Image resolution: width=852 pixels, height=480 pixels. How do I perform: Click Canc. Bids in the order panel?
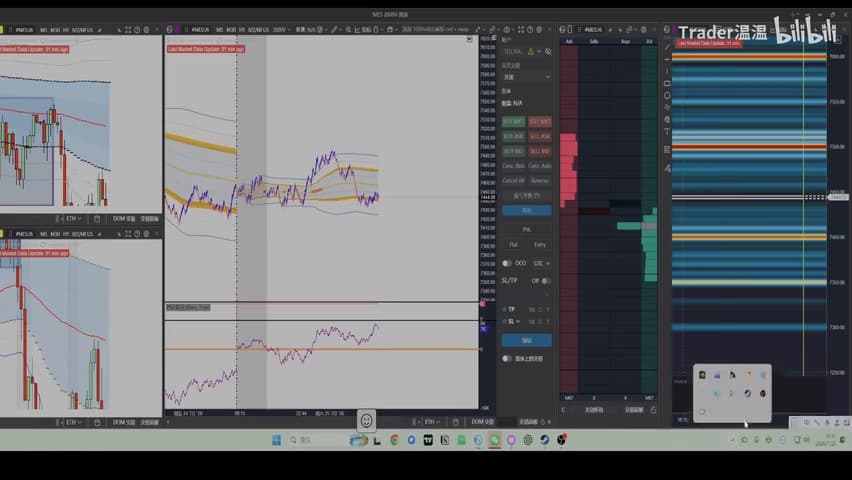(x=513, y=166)
